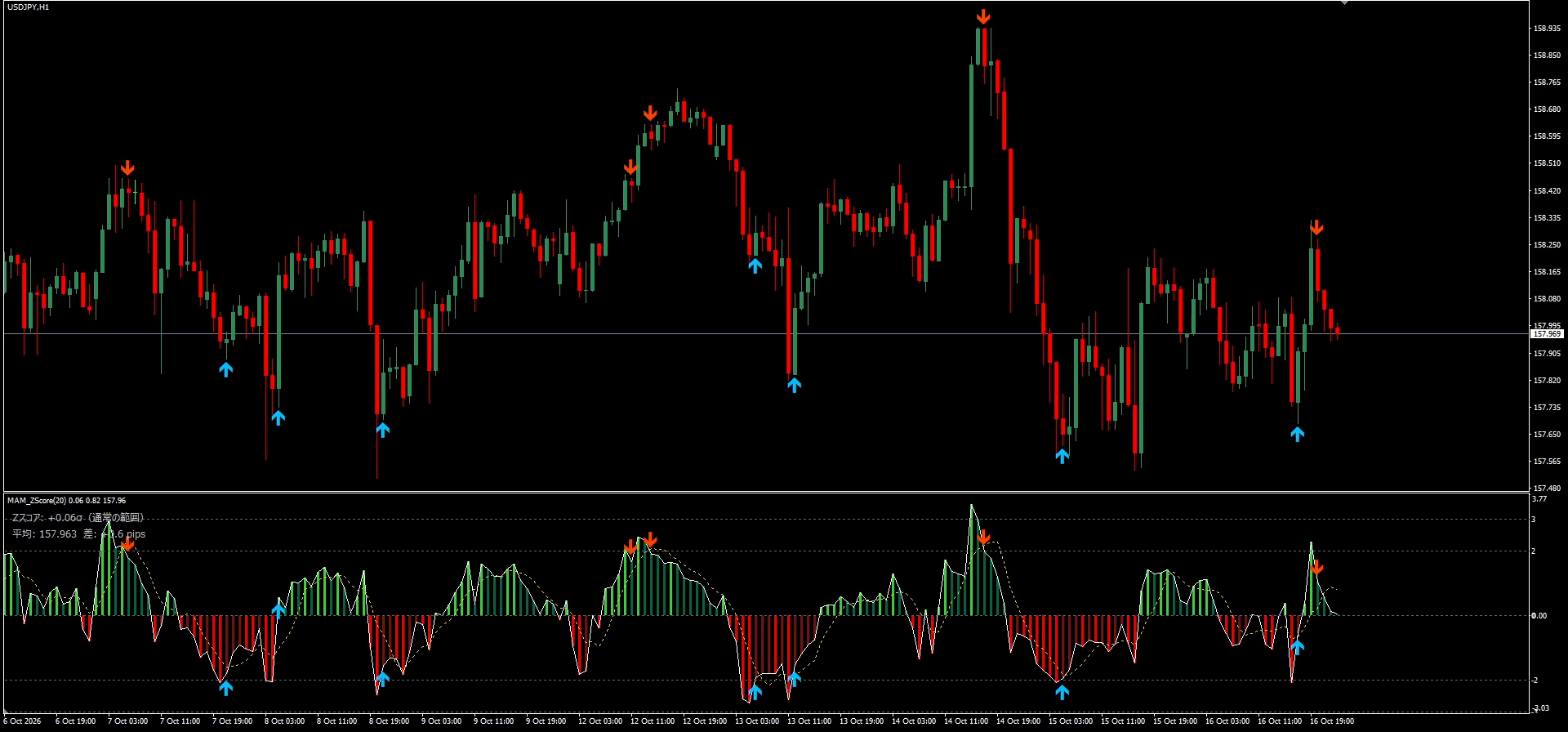
Task: Click the MAM_ZScore(20) indicator label
Action: pos(36,500)
